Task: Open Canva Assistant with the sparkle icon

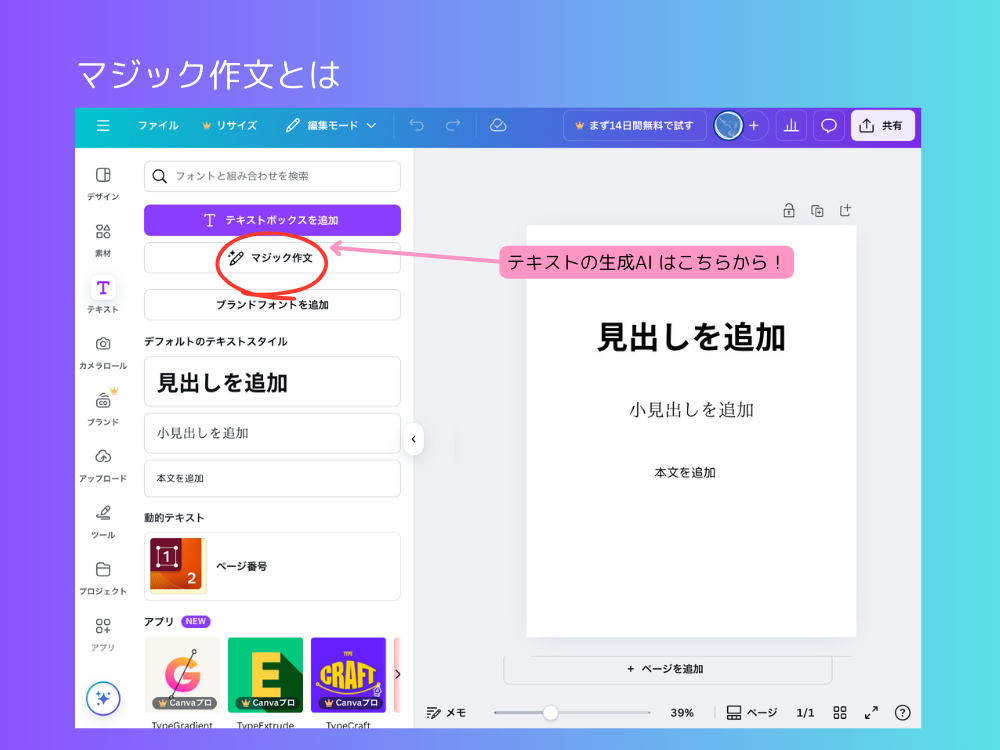Action: [102, 699]
